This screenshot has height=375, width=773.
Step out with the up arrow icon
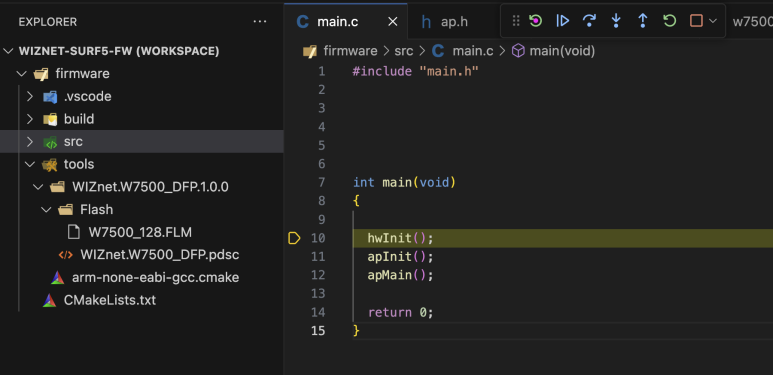(642, 21)
